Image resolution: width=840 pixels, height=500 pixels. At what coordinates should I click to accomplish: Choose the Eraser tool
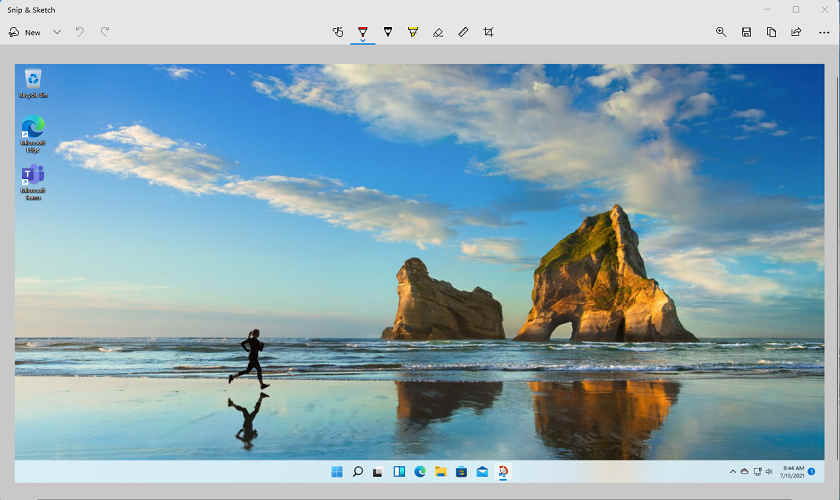[x=438, y=32]
